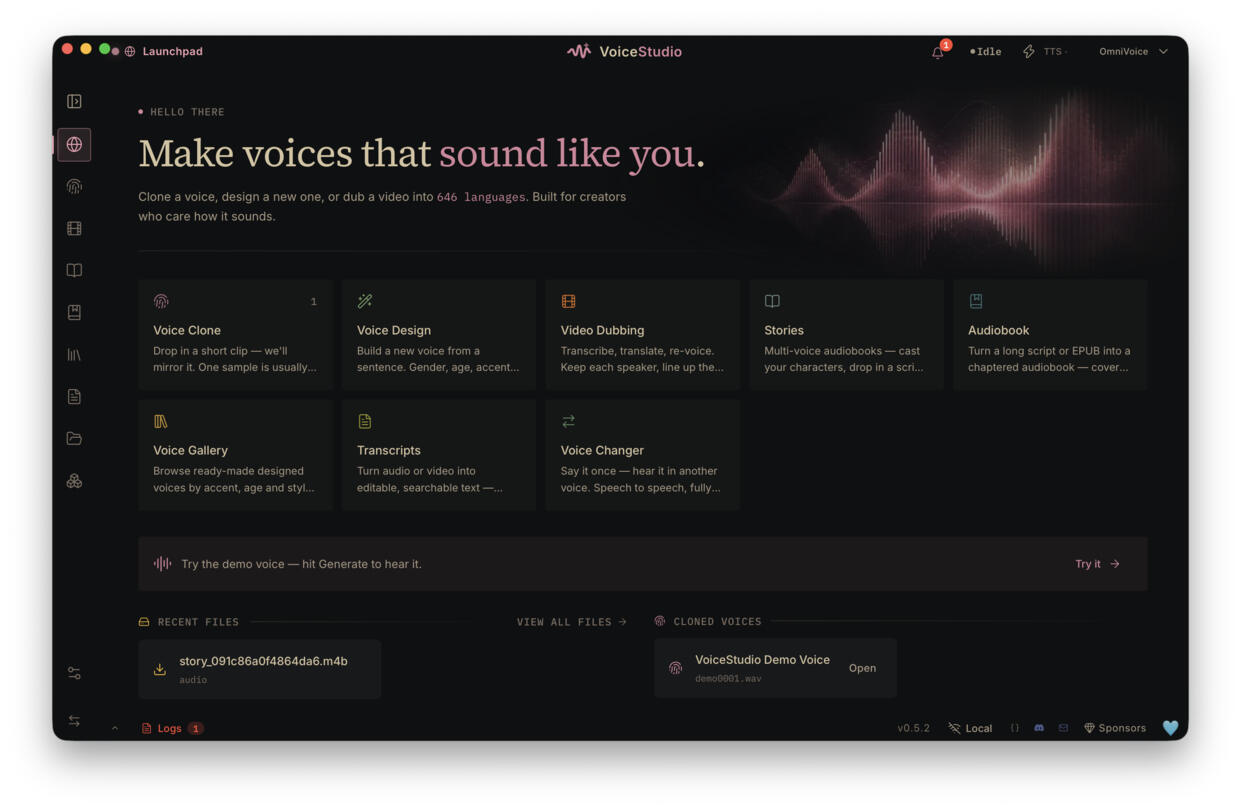Expand the Logs panel chevron
This screenshot has width=1241, height=810.
tap(115, 728)
